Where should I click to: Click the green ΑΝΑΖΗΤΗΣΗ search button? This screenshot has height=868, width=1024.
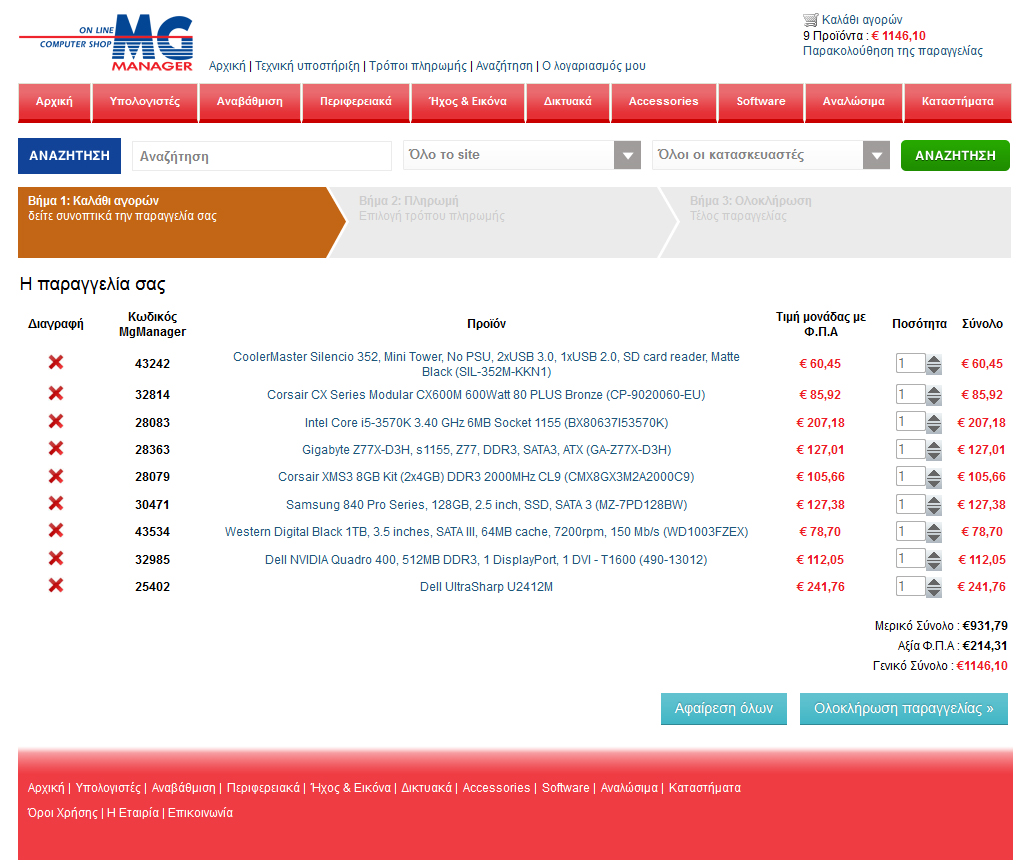(955, 155)
